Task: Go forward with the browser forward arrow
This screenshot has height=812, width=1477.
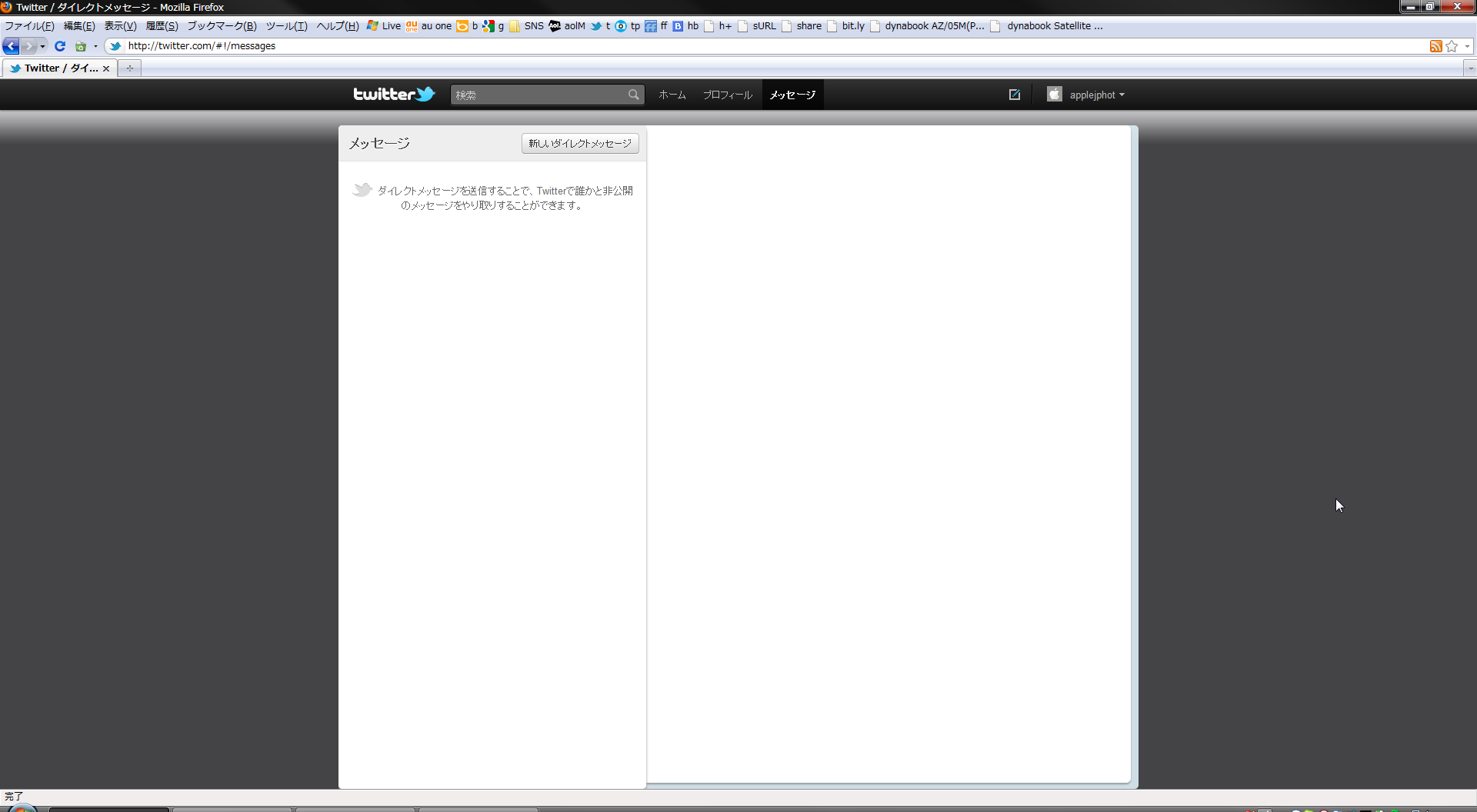Action: tap(28, 46)
